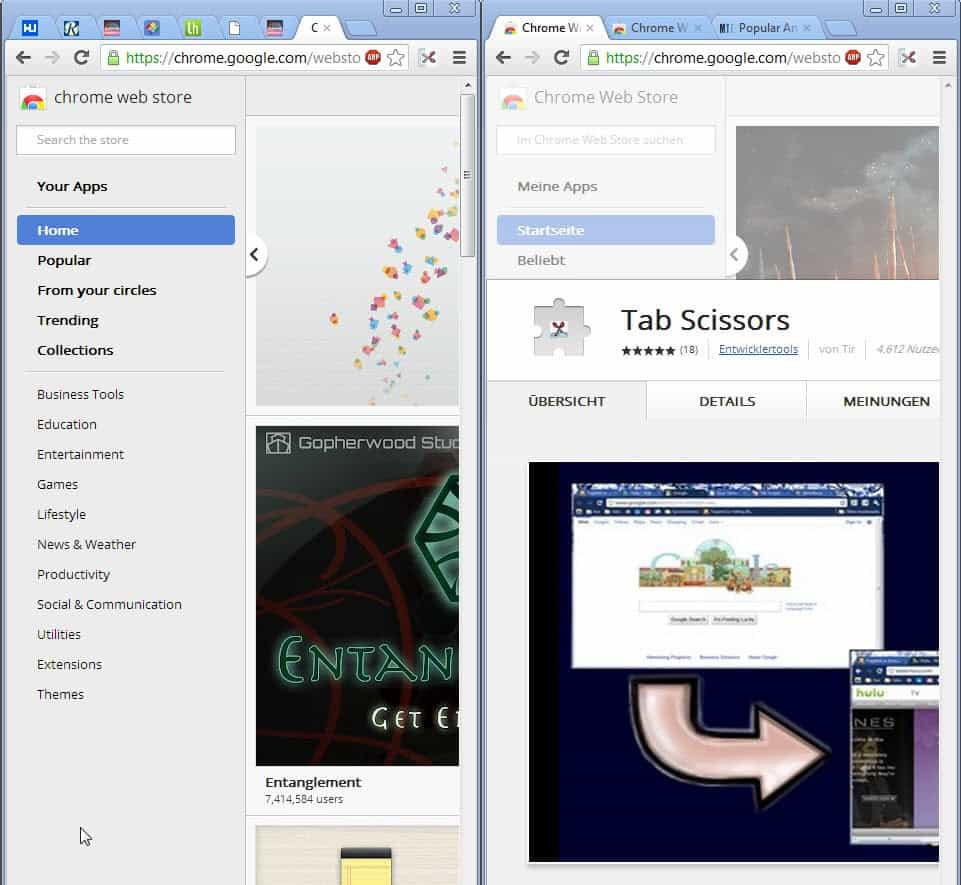Open Your Apps in the left sidebar
The image size is (961, 885).
pos(72,186)
